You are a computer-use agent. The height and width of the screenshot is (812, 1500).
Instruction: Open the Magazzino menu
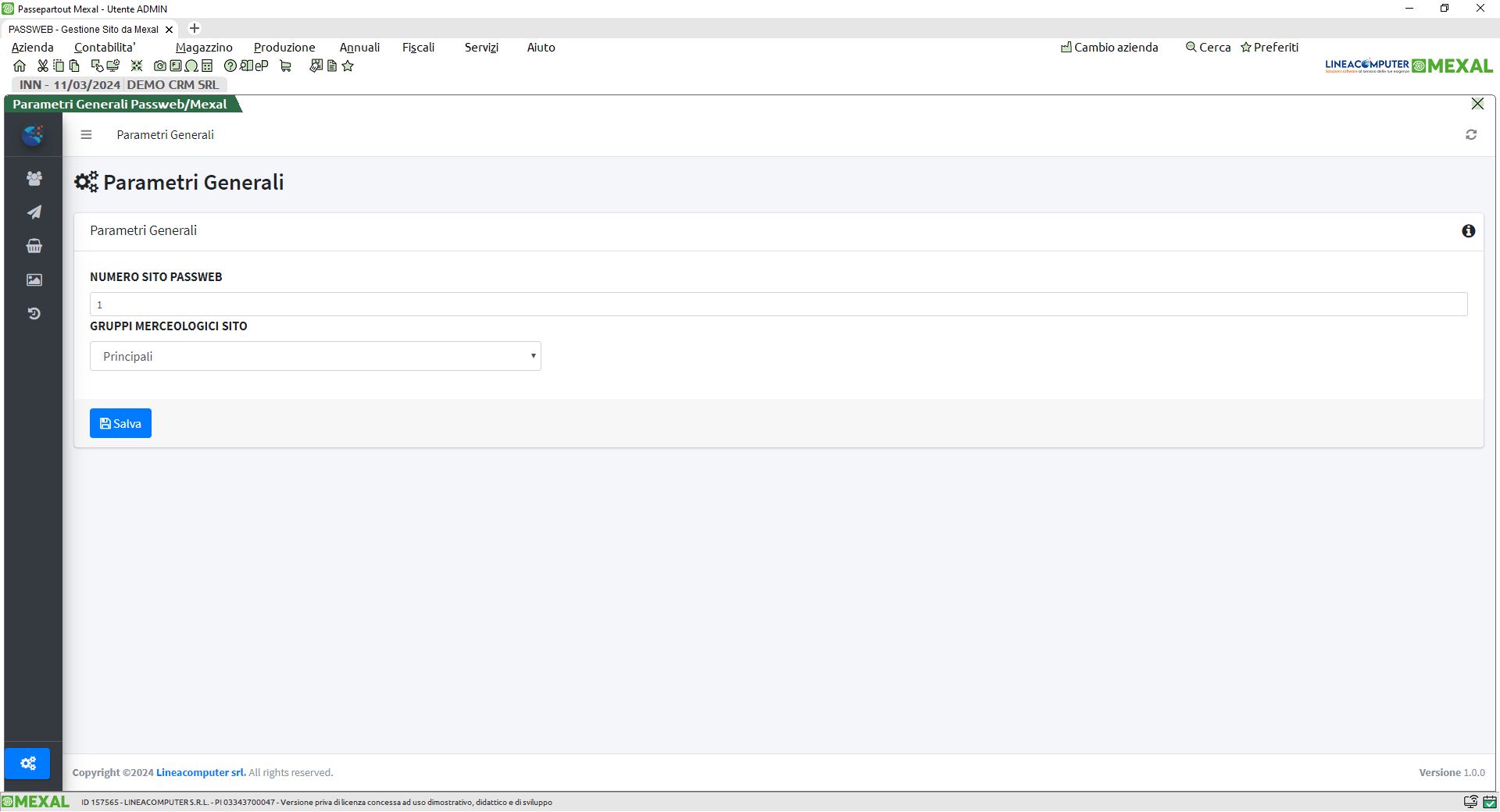pyautogui.click(x=204, y=48)
